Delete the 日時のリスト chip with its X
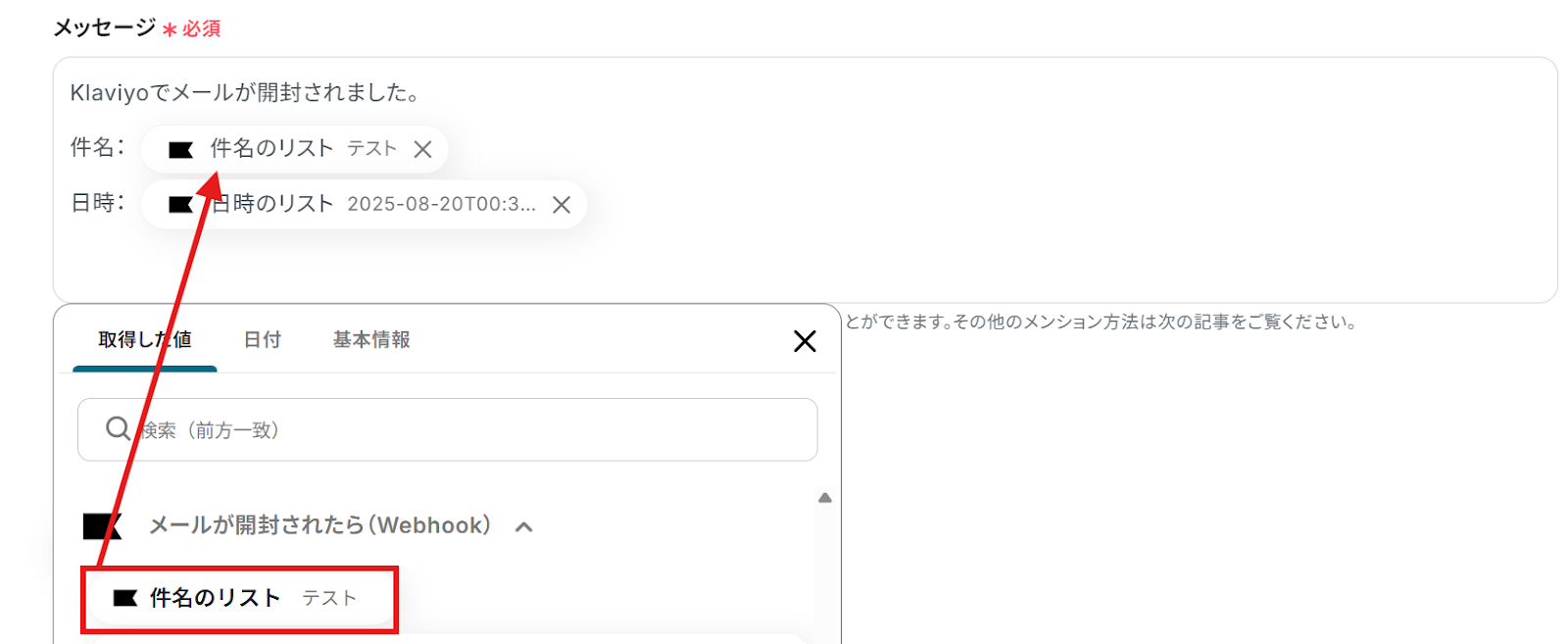The width and height of the screenshot is (1568, 644). [x=562, y=205]
